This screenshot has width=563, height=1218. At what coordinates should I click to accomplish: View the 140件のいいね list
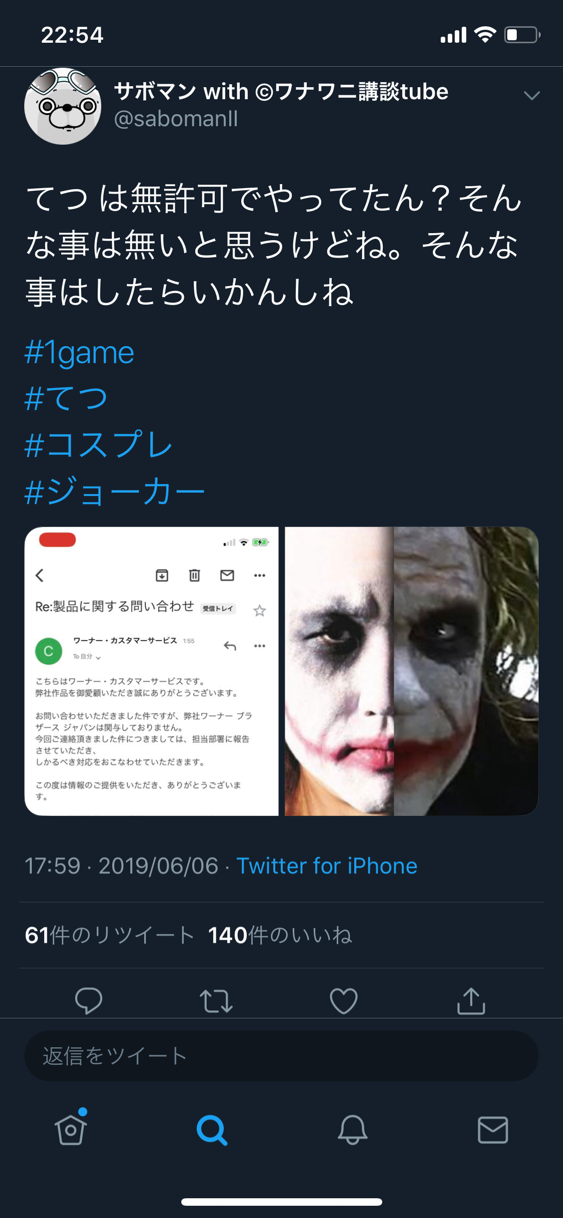point(280,935)
